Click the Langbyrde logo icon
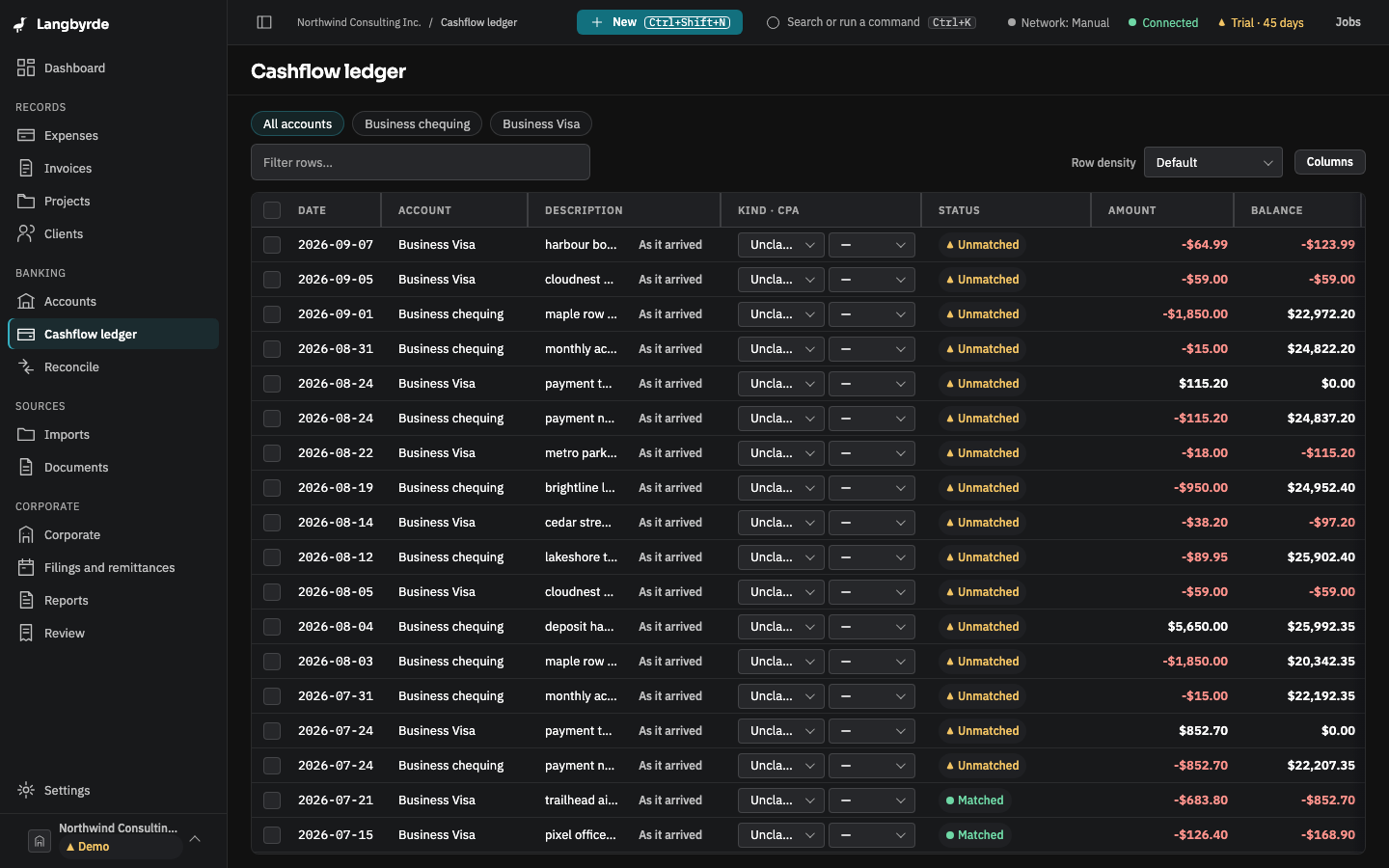Viewport: 1389px width, 868px height. pyautogui.click(x=20, y=24)
